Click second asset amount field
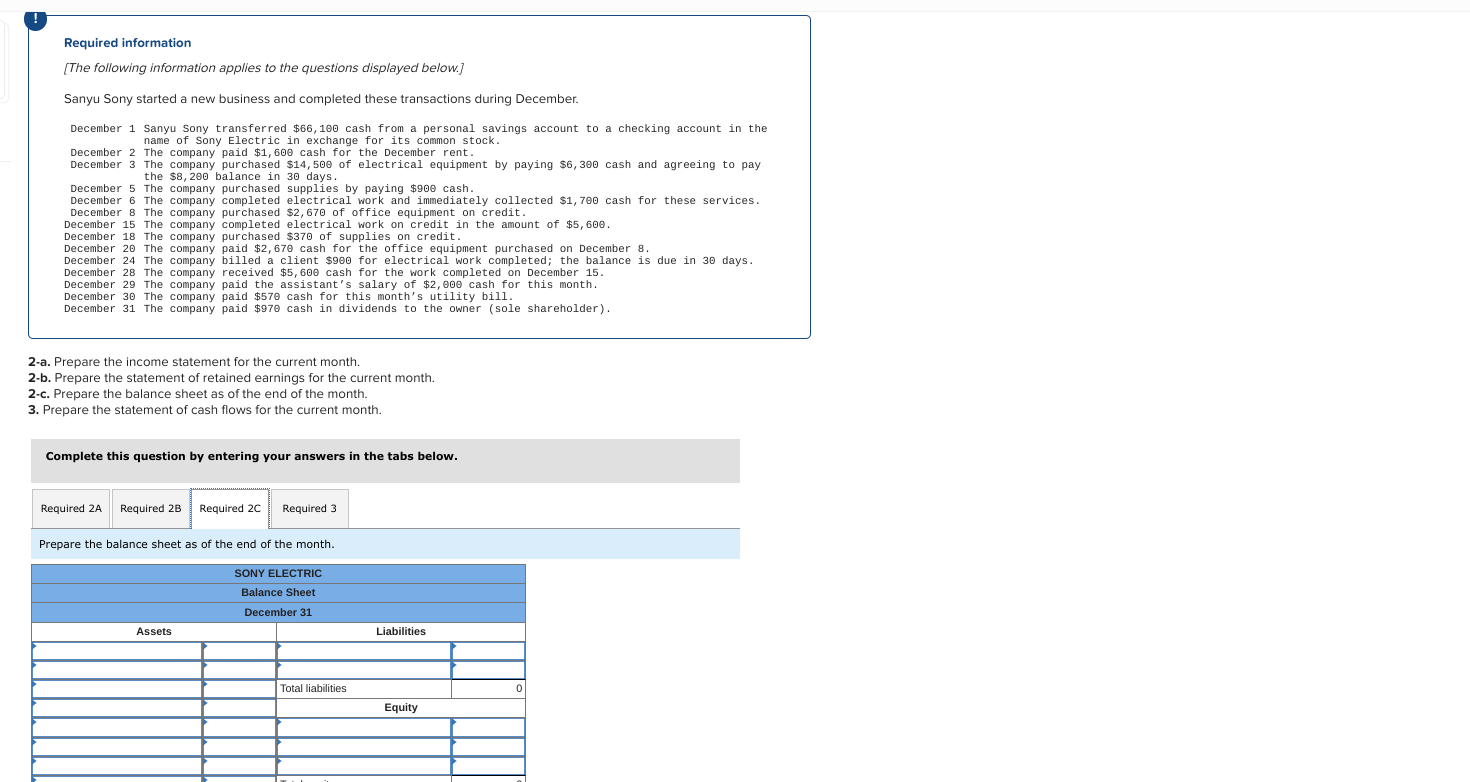 (239, 670)
